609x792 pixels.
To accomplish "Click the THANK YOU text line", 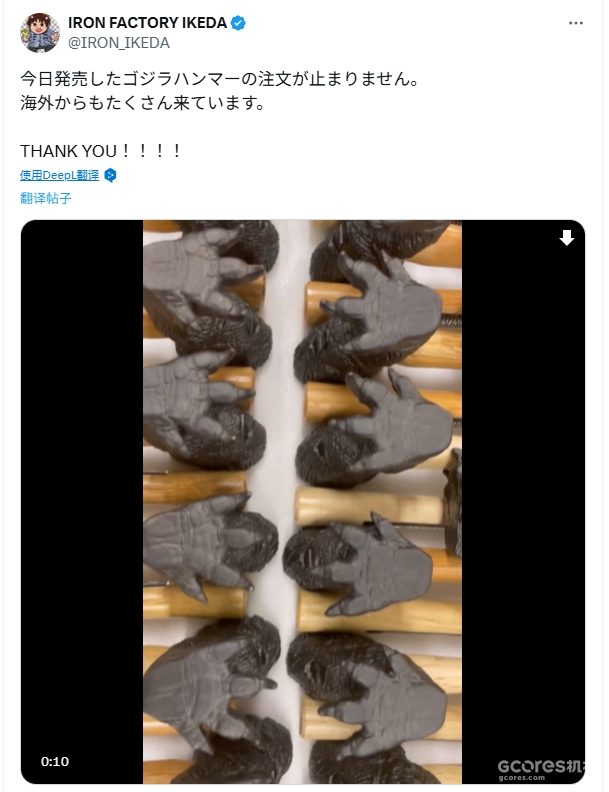I will 100,151.
